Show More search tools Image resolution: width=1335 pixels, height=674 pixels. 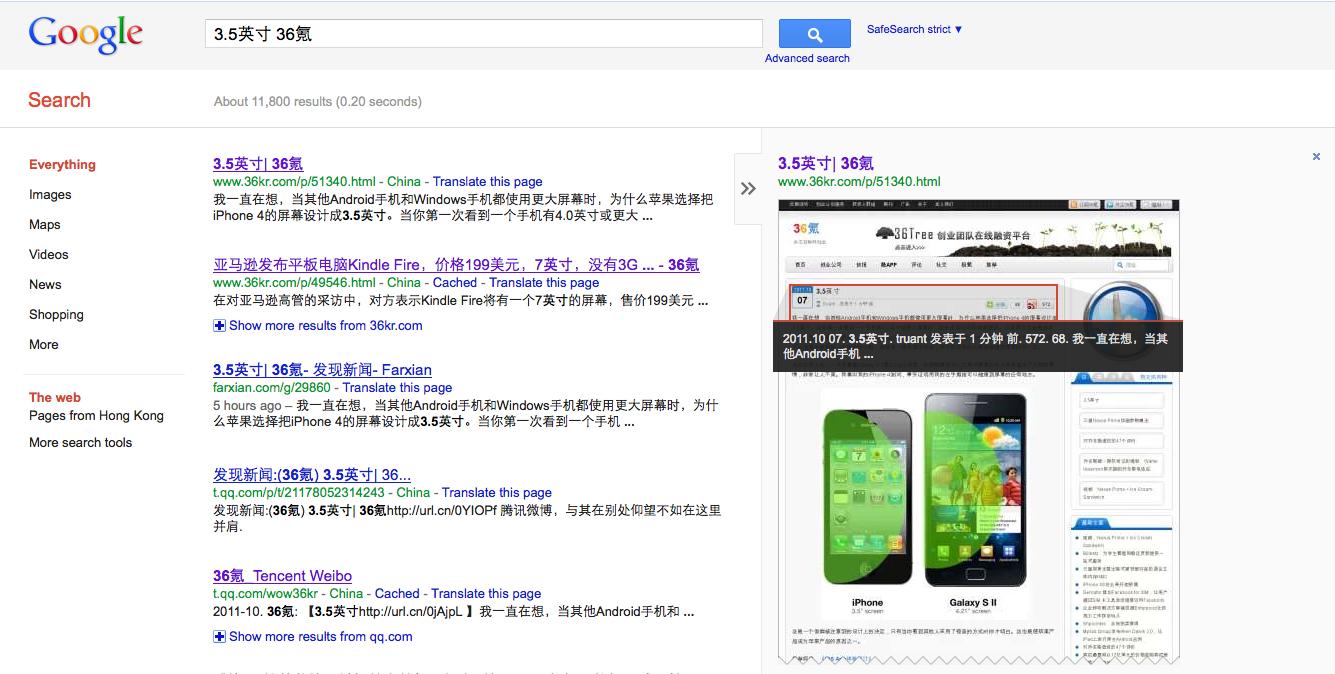80,442
